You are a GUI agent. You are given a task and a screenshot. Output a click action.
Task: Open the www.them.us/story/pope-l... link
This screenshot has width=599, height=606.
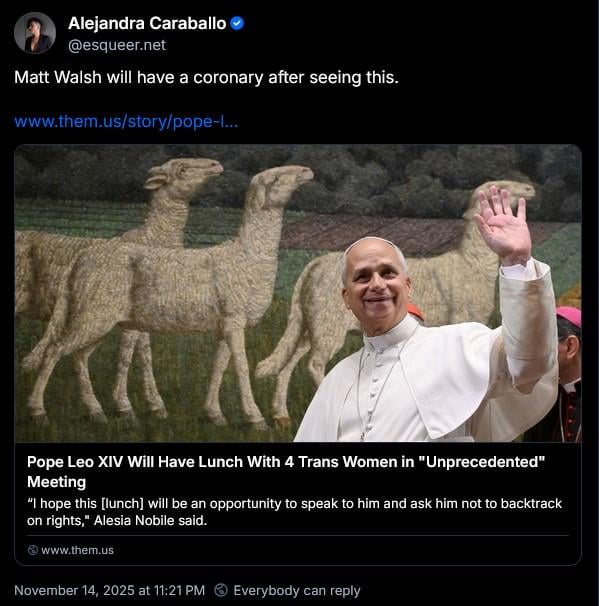tap(126, 121)
